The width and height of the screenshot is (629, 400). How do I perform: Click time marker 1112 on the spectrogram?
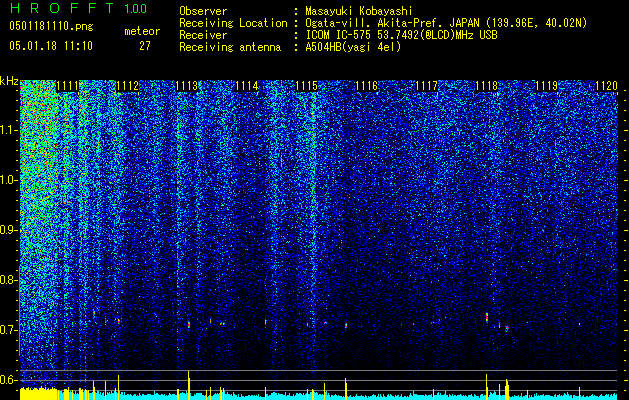pyautogui.click(x=127, y=86)
